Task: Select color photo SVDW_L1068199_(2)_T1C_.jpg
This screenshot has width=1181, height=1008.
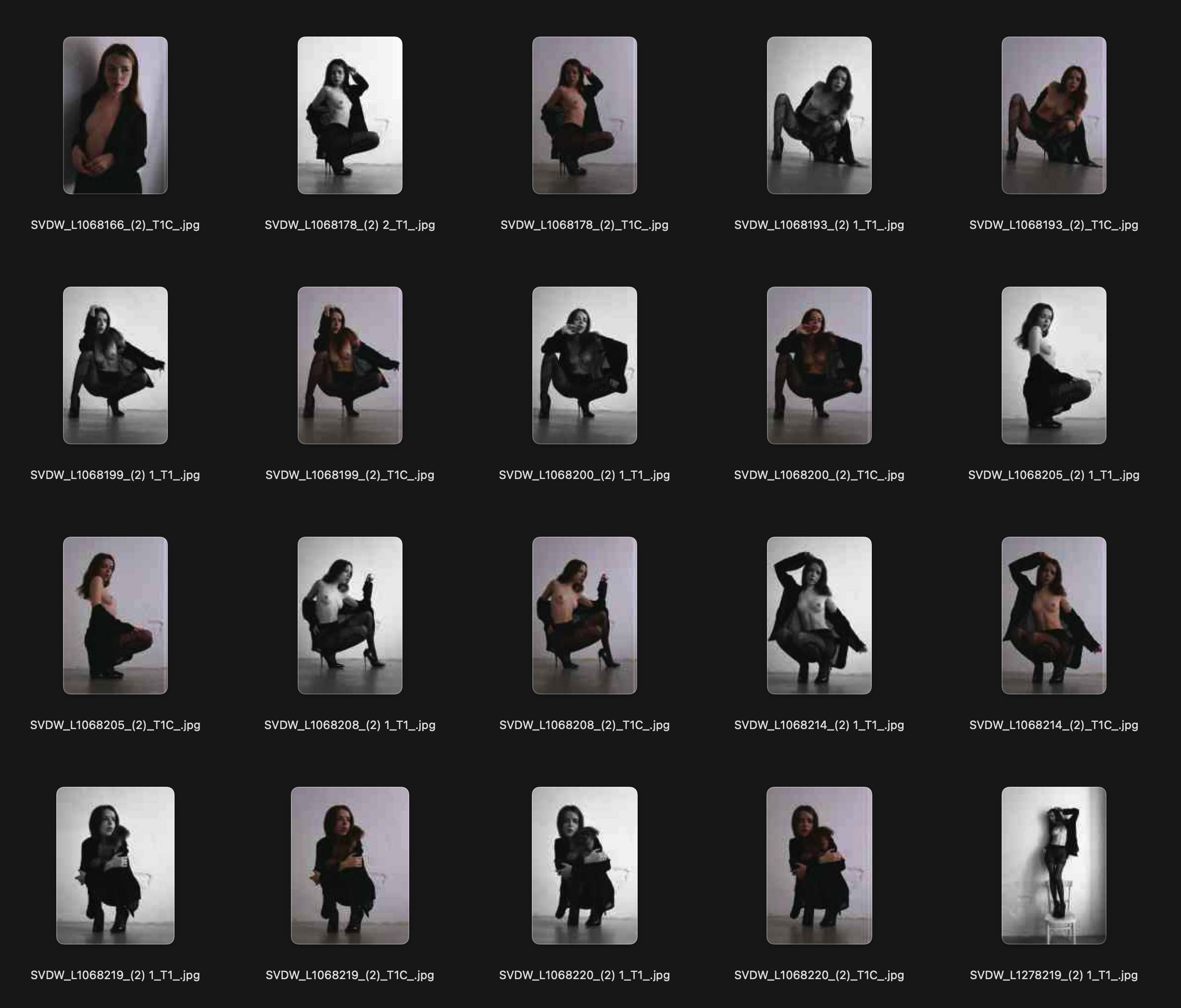Action: (x=350, y=365)
